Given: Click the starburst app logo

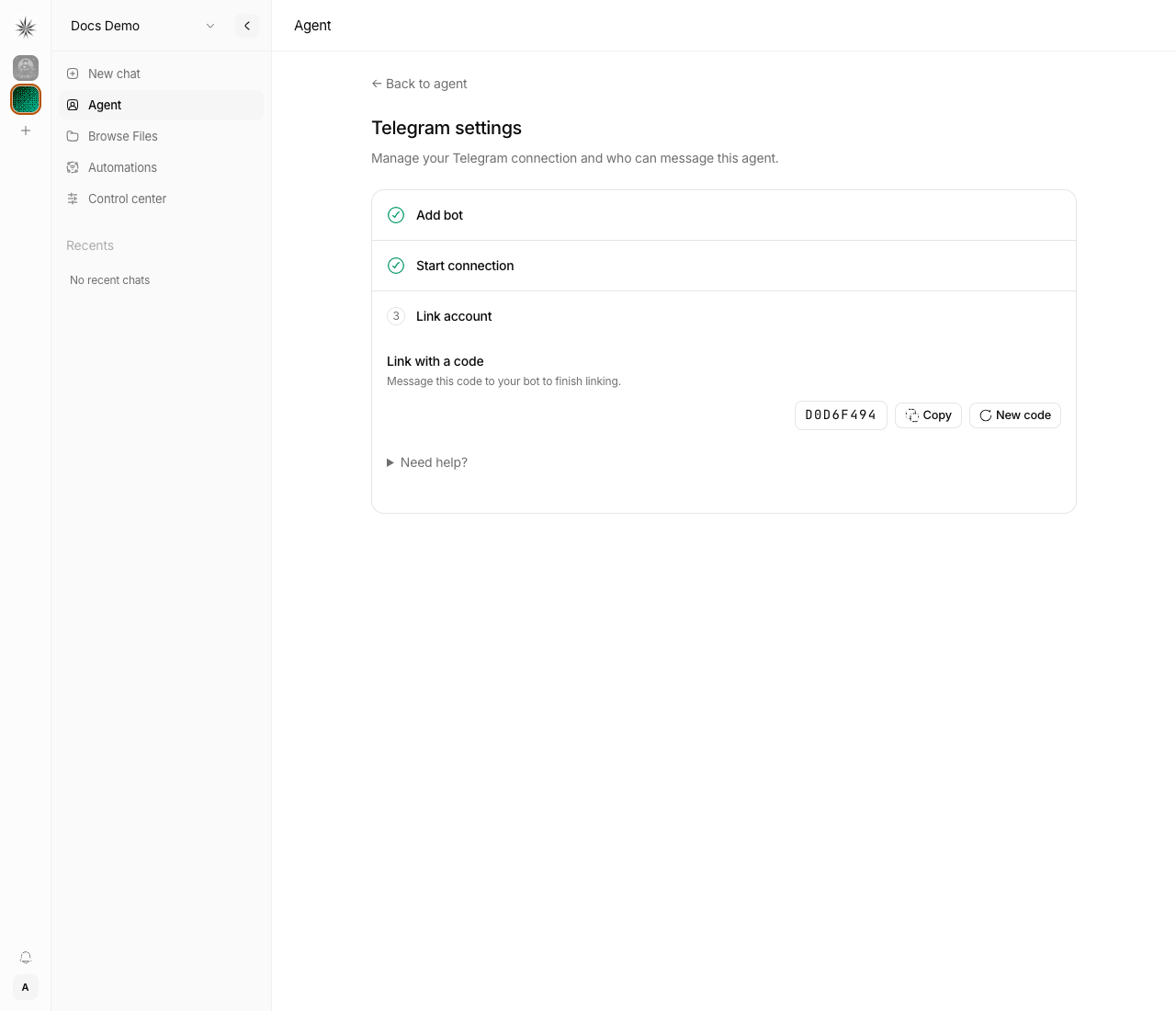Looking at the screenshot, I should coord(26,28).
